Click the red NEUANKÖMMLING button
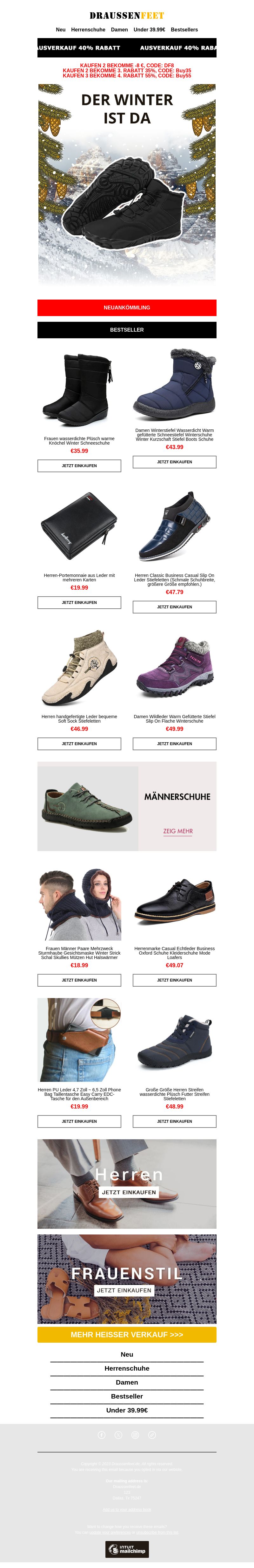Image resolution: width=254 pixels, height=1568 pixels. 127,308
